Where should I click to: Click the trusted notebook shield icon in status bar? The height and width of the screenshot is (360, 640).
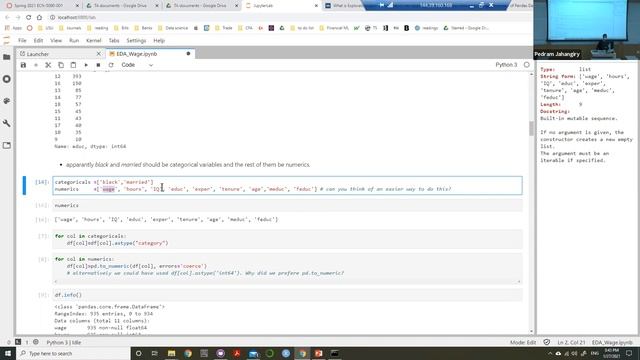pyautogui.click(x=547, y=342)
